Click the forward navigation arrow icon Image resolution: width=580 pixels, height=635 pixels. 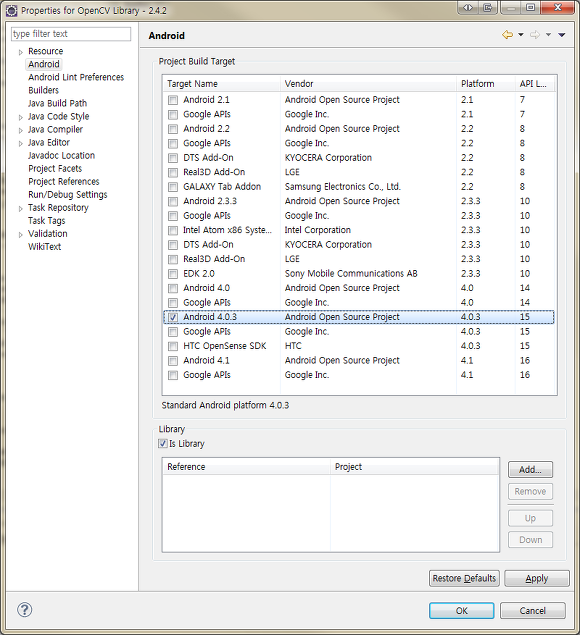[x=535, y=35]
